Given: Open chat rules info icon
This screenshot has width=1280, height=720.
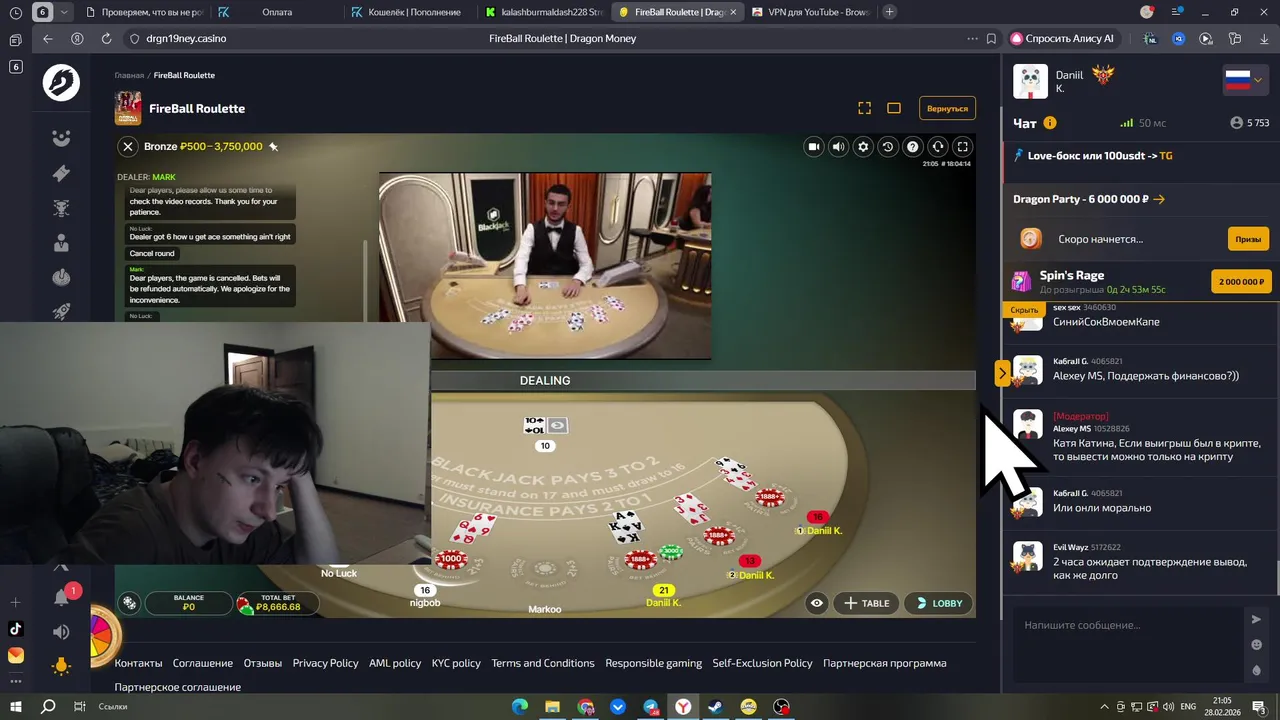Looking at the screenshot, I should pos(1050,123).
